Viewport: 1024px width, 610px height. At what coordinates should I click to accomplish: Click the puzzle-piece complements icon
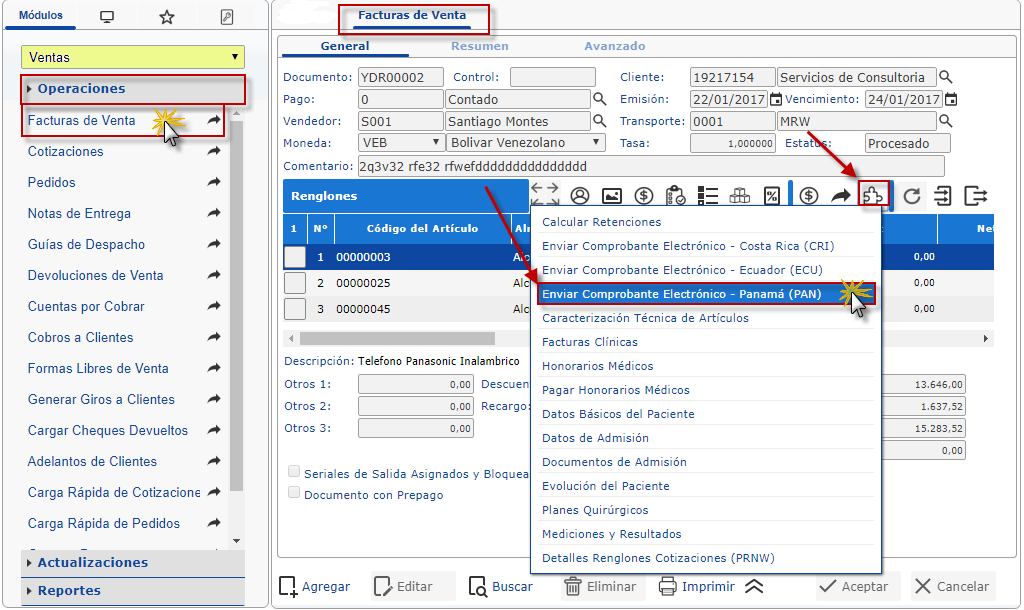(872, 196)
